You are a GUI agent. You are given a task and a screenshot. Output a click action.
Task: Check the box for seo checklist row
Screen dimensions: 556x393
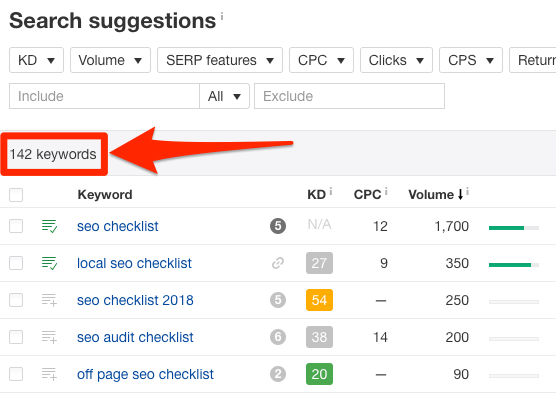click(16, 226)
